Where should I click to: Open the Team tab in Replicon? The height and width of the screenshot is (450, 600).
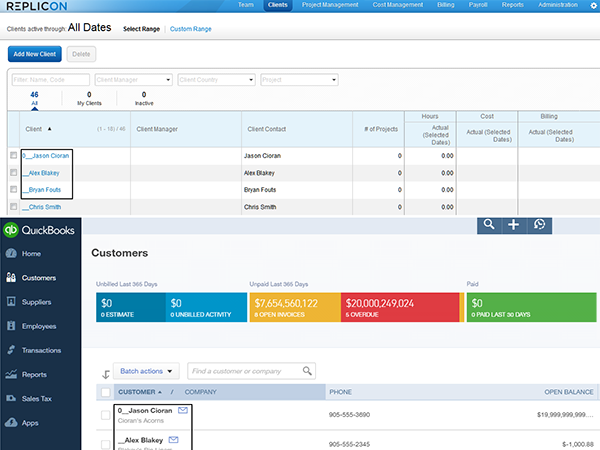[x=246, y=5]
